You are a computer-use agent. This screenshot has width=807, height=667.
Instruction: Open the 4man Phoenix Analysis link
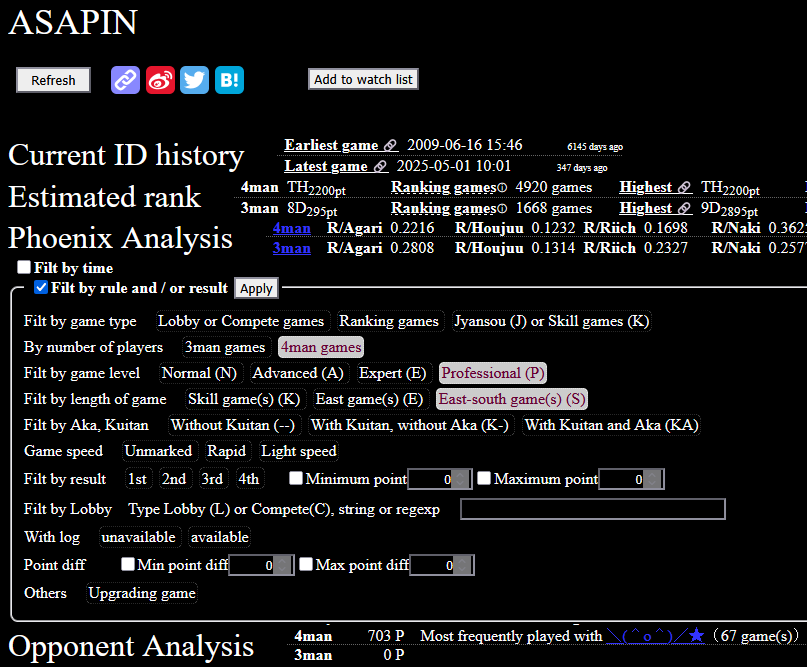pyautogui.click(x=291, y=228)
